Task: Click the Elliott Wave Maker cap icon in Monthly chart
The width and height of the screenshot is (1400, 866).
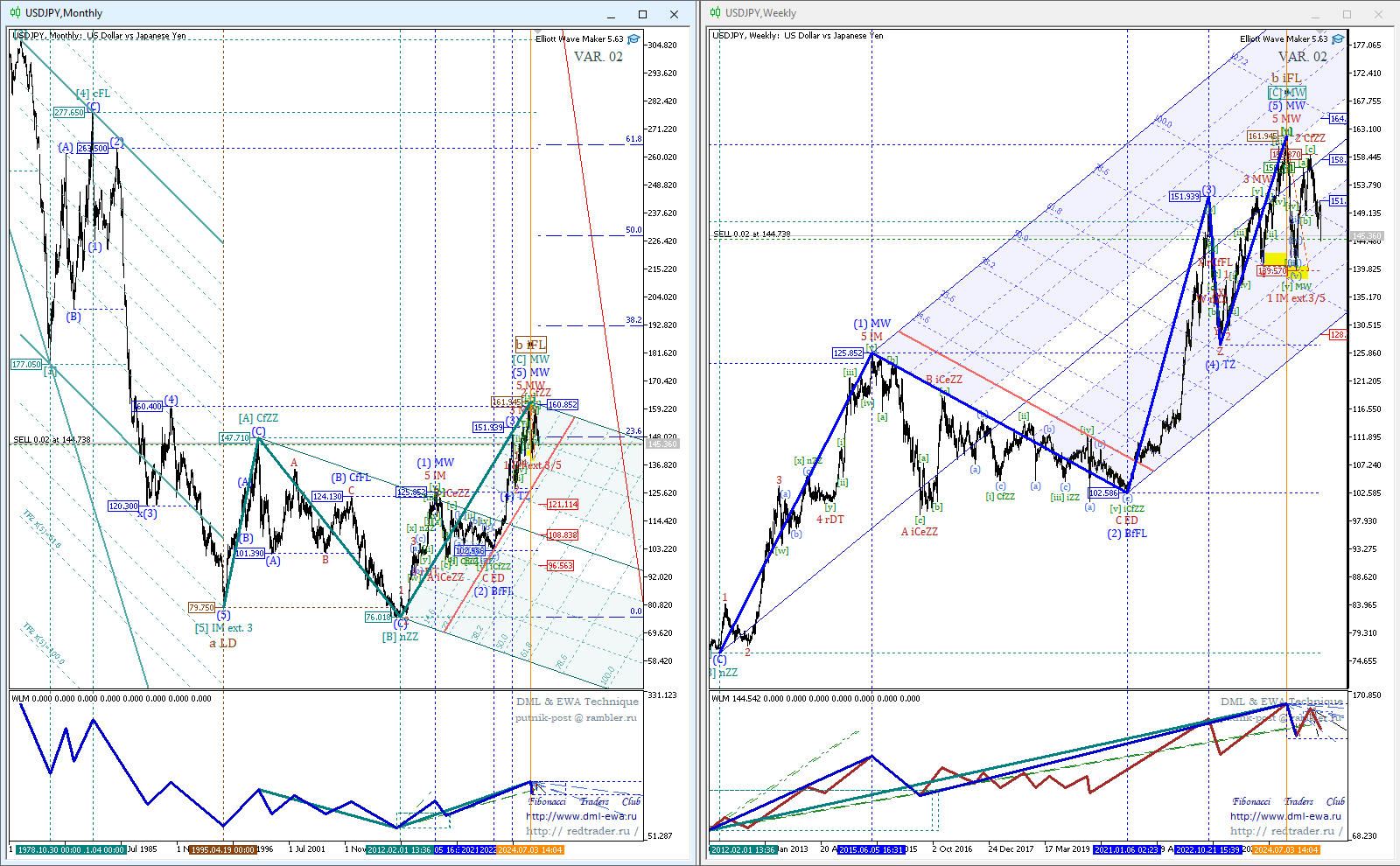Action: [x=633, y=39]
